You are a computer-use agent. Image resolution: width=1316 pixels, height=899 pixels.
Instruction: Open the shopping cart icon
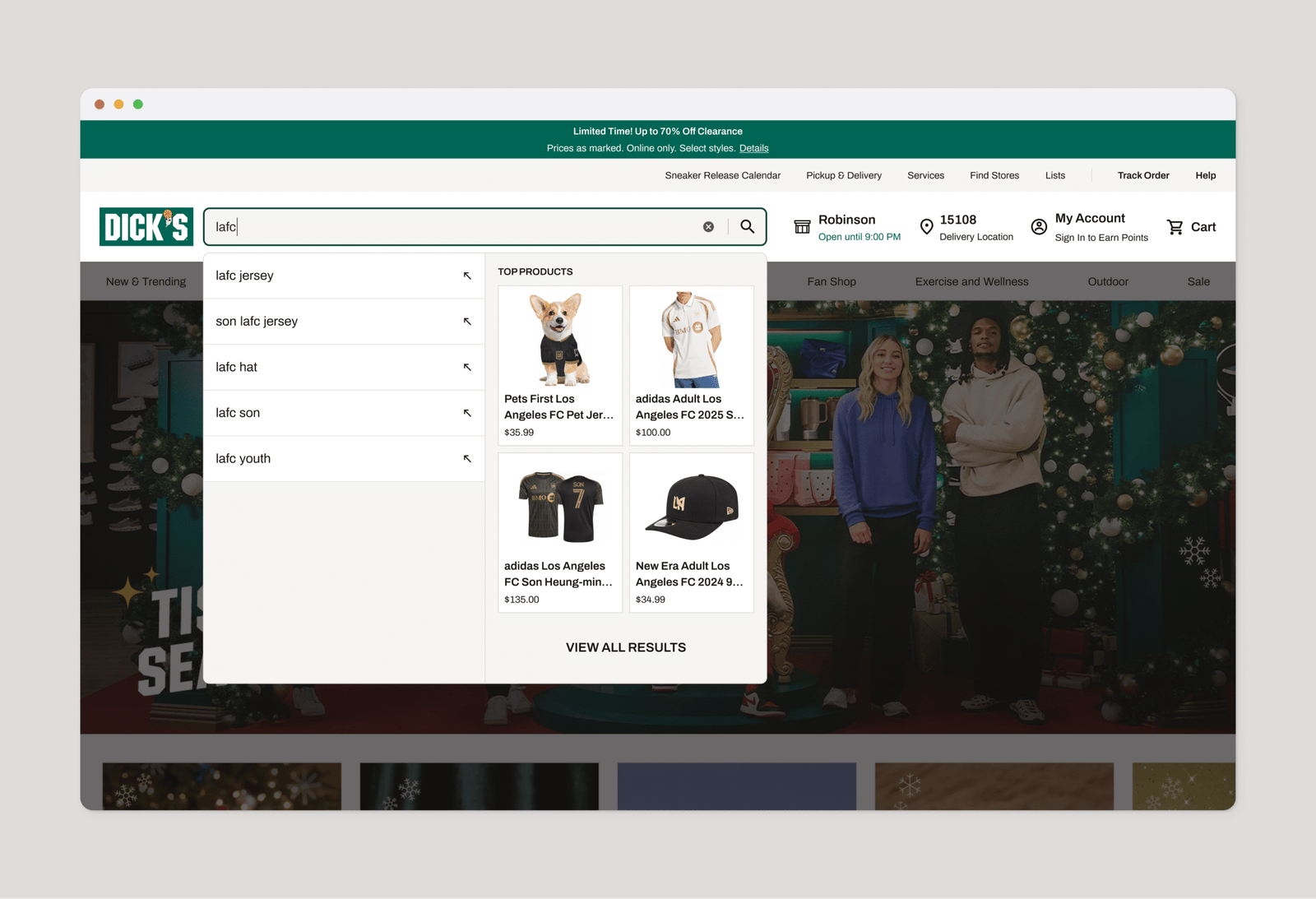click(x=1175, y=227)
